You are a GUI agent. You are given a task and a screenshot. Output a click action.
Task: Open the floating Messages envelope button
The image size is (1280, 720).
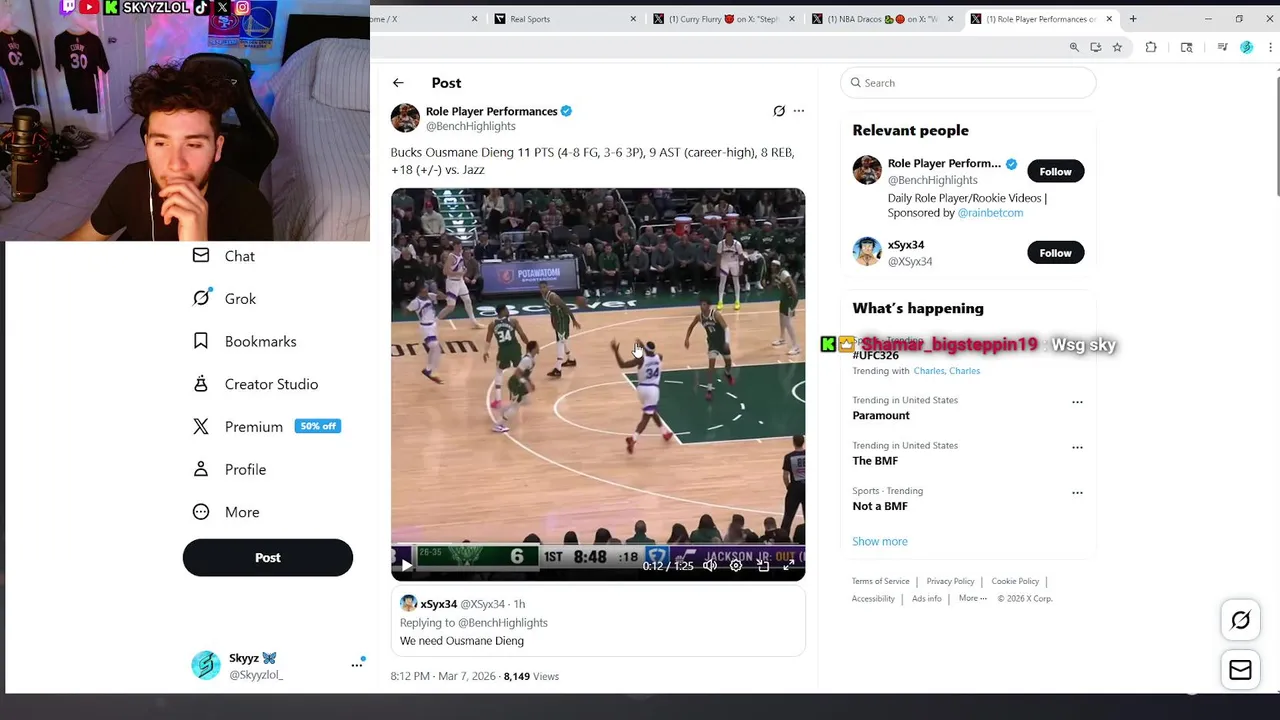(x=1240, y=670)
